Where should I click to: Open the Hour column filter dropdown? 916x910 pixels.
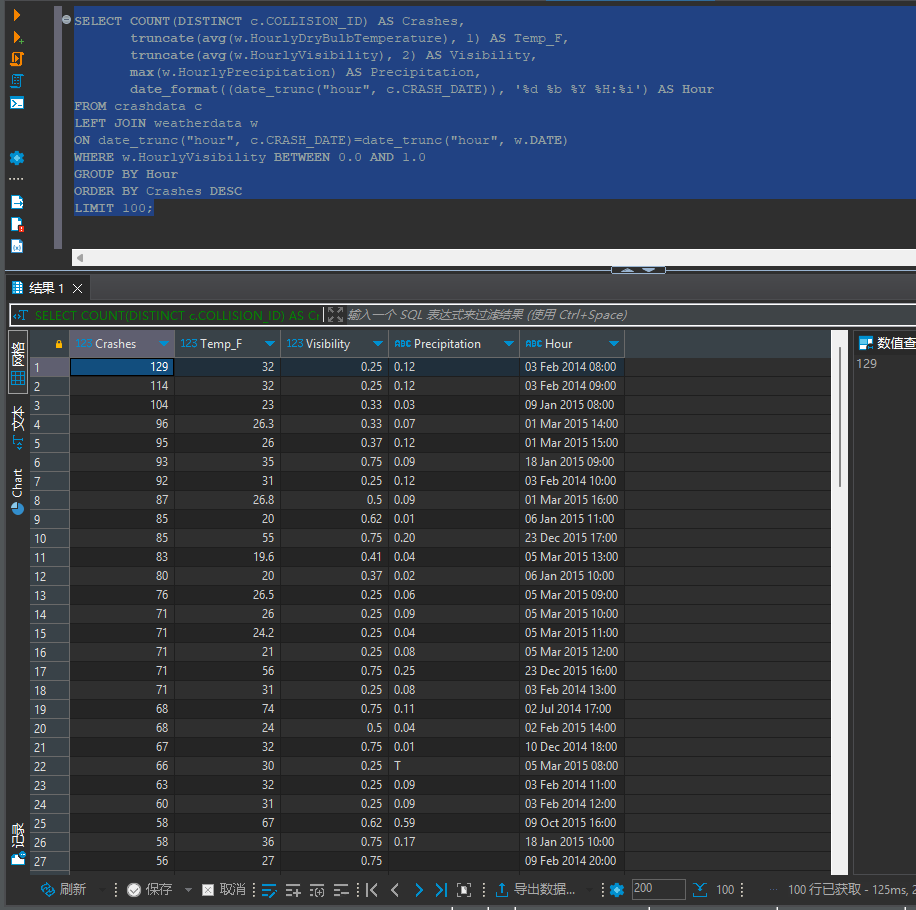coord(614,343)
